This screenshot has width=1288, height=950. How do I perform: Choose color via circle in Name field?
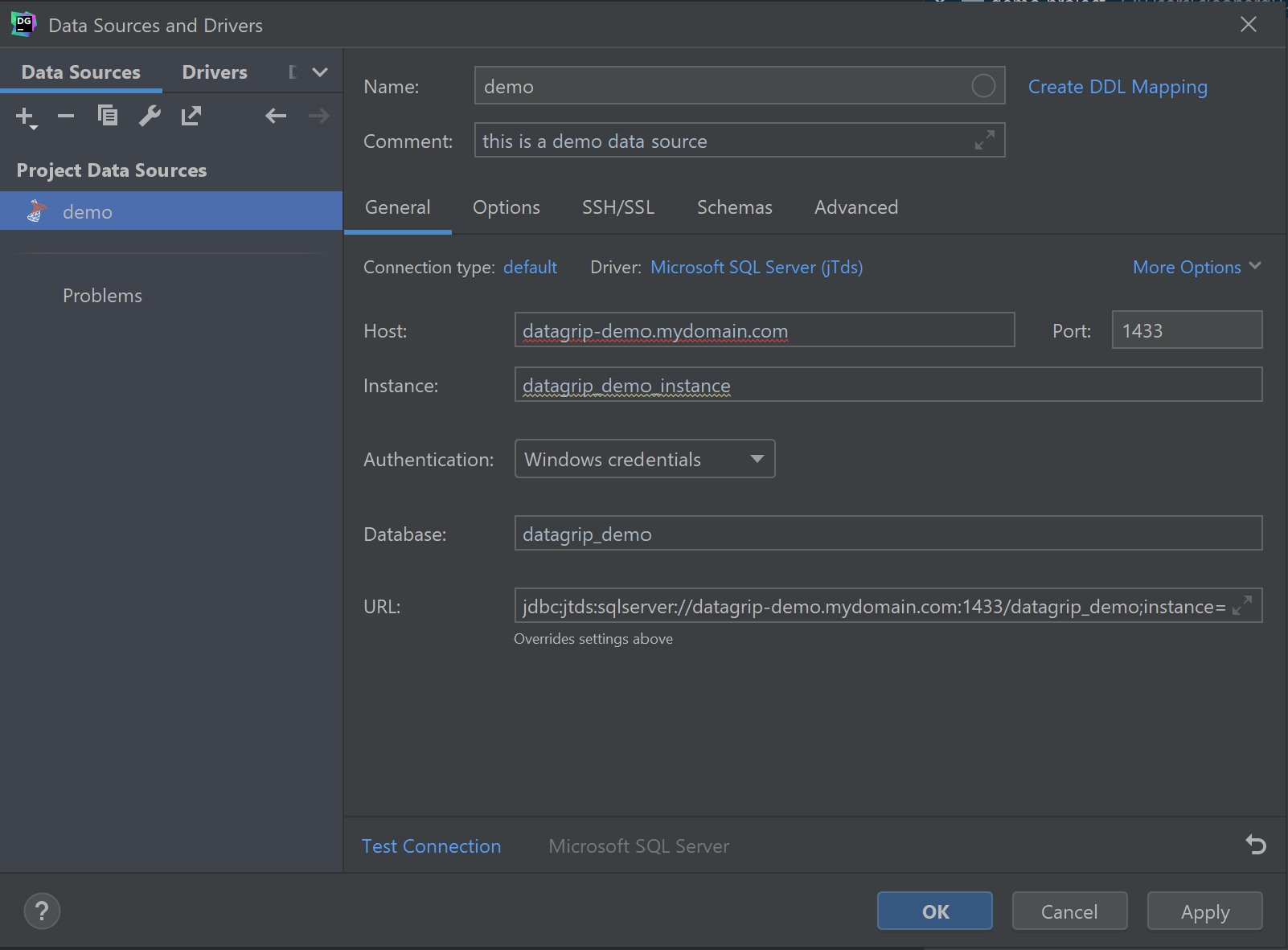click(x=982, y=86)
